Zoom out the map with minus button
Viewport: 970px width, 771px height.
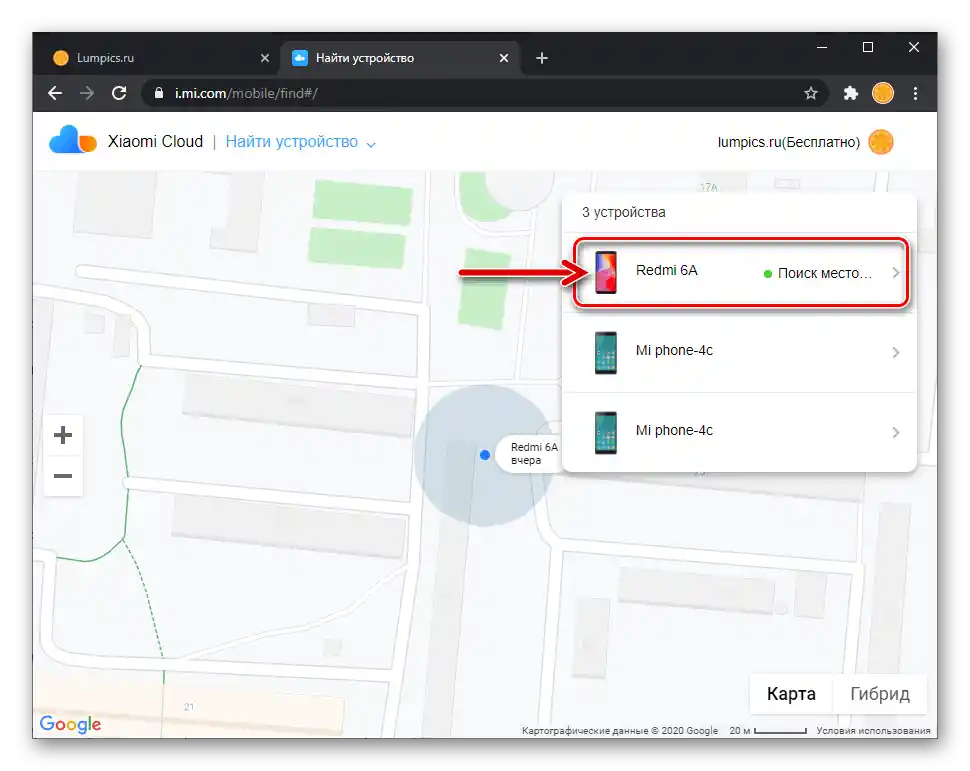tap(63, 476)
